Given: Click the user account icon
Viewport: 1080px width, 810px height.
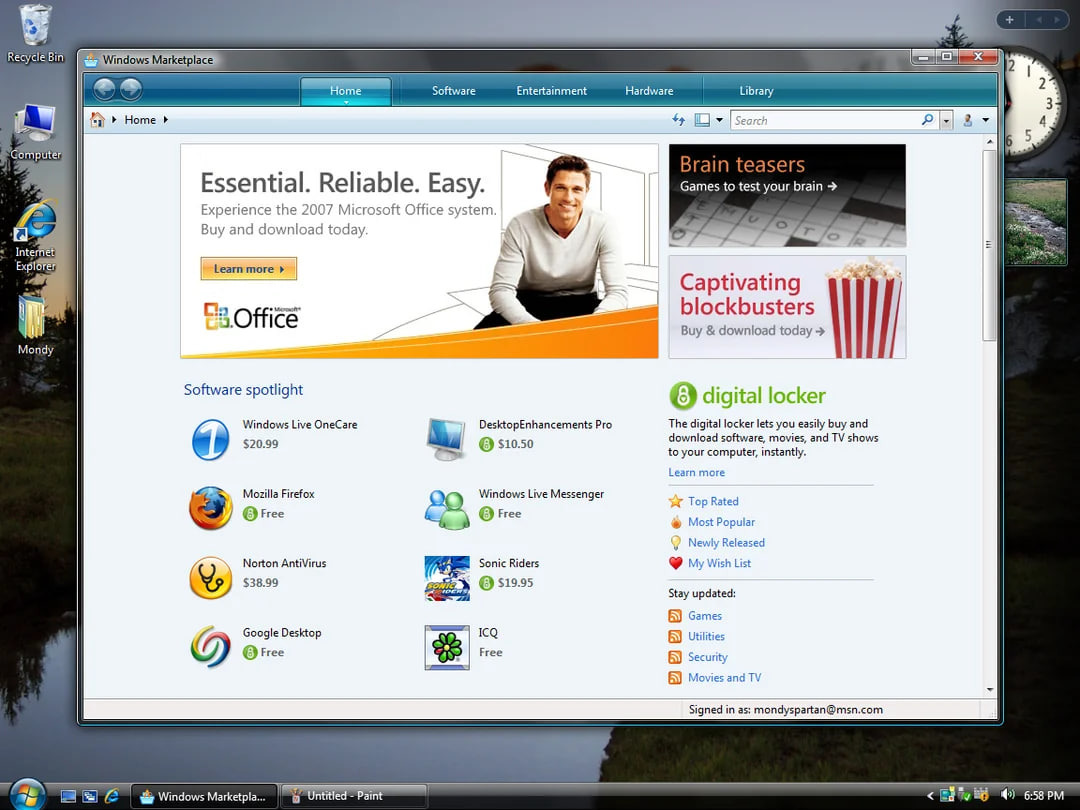Looking at the screenshot, I should 968,120.
